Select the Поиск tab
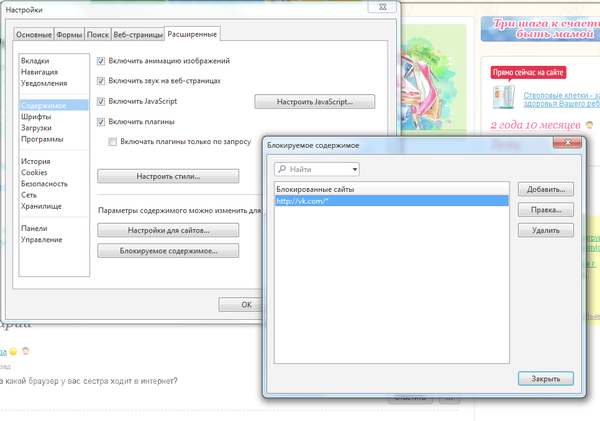The image size is (600, 421). pyautogui.click(x=99, y=35)
